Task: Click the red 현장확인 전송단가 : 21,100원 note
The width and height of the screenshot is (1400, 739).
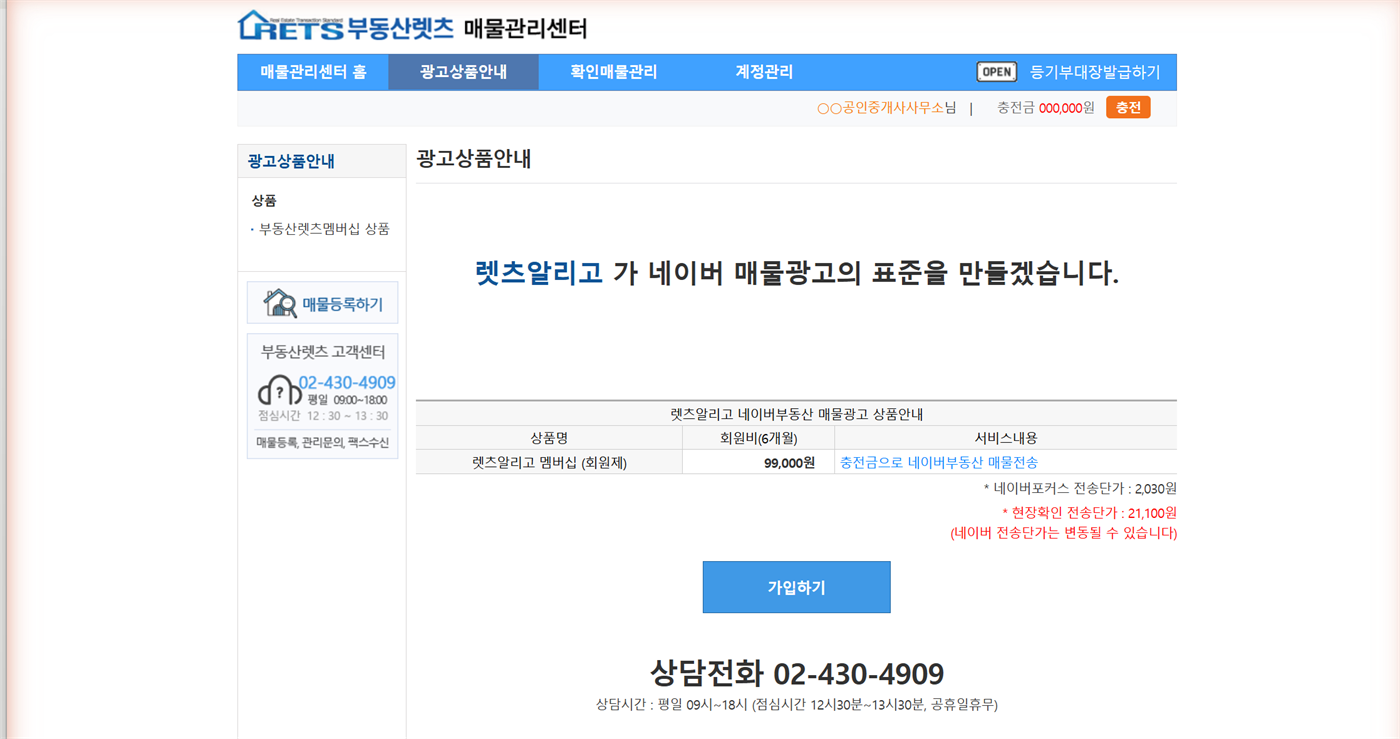Action: click(x=1089, y=513)
